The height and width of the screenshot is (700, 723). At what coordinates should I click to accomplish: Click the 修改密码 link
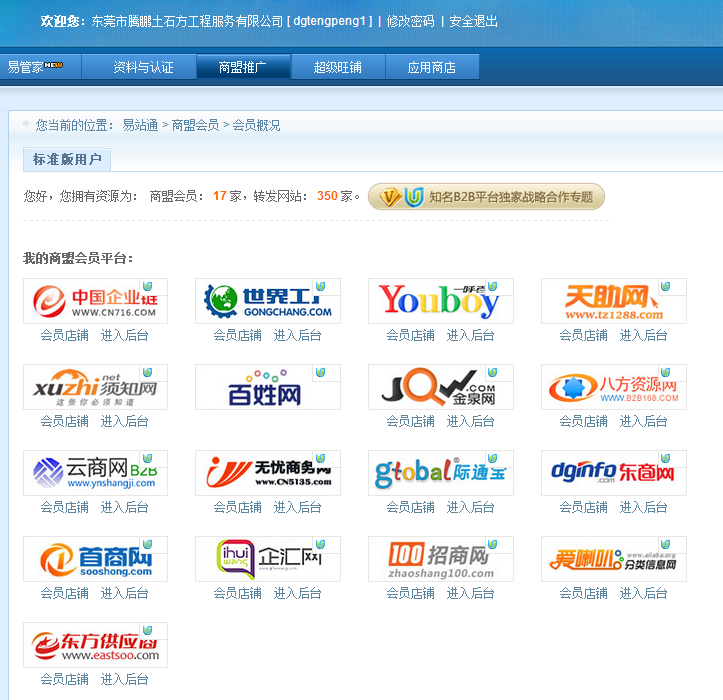pyautogui.click(x=410, y=21)
